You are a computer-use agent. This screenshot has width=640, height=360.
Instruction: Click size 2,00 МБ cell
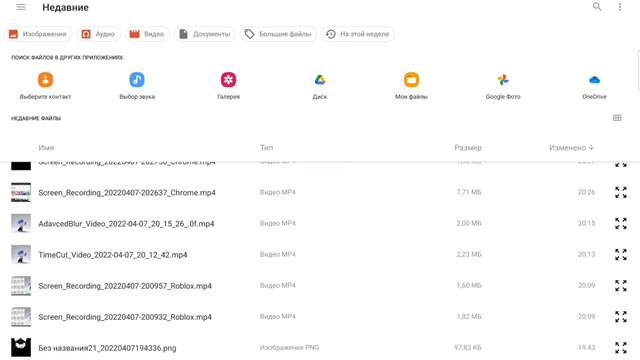pos(469,223)
